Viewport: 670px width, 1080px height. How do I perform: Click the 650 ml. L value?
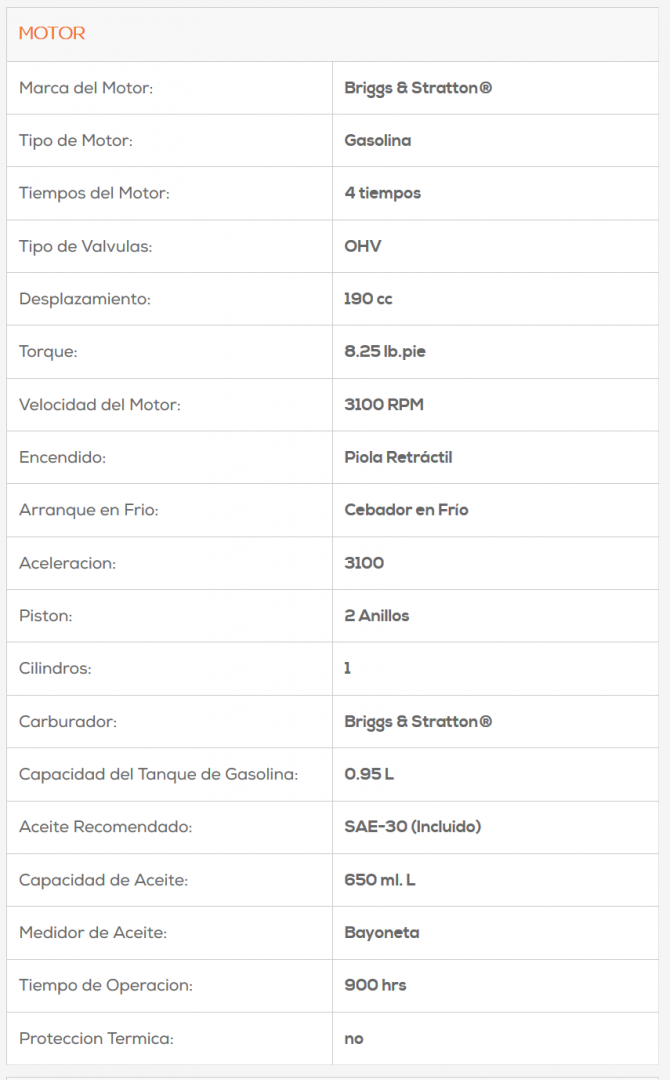coord(380,880)
